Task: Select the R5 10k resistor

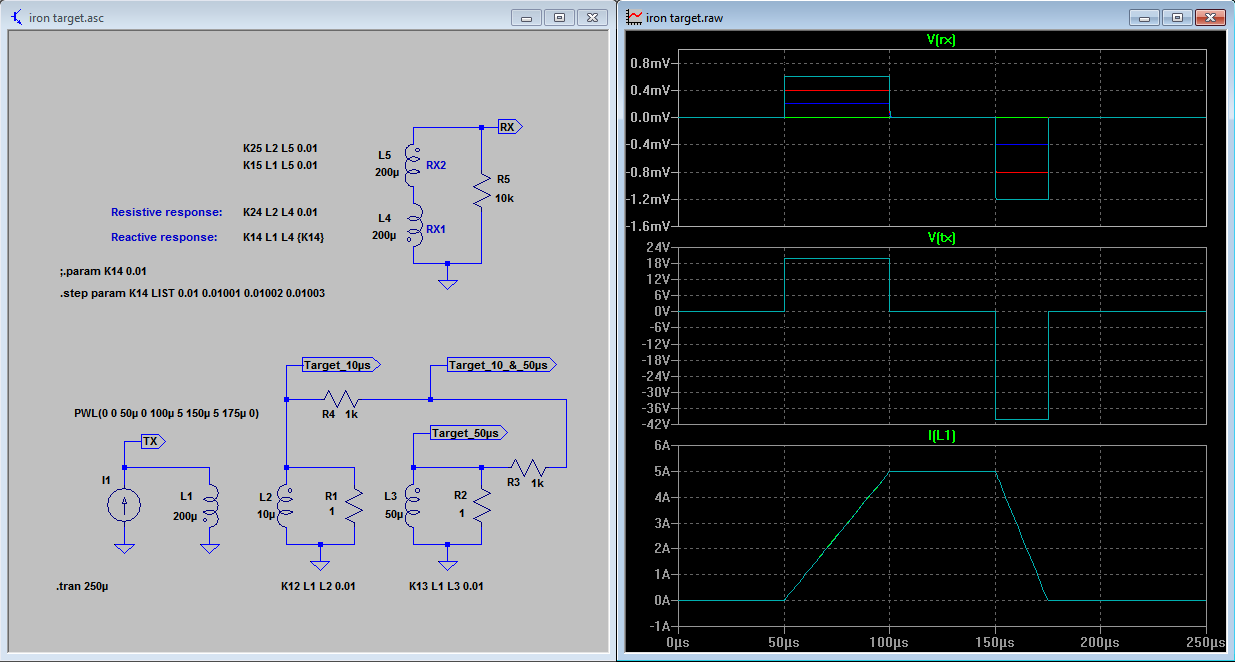Action: tap(482, 190)
